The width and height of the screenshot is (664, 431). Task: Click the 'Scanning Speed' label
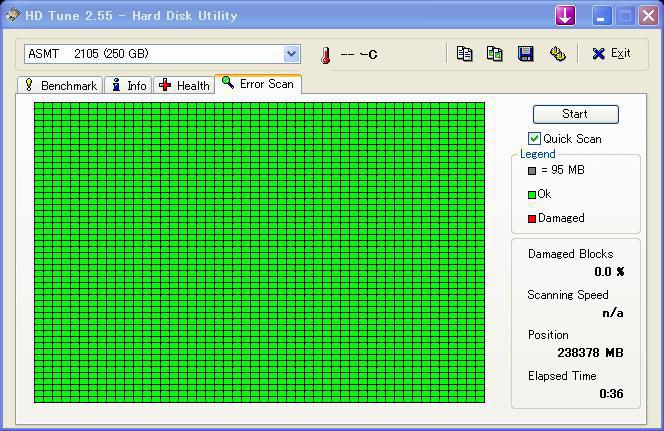[x=568, y=295]
